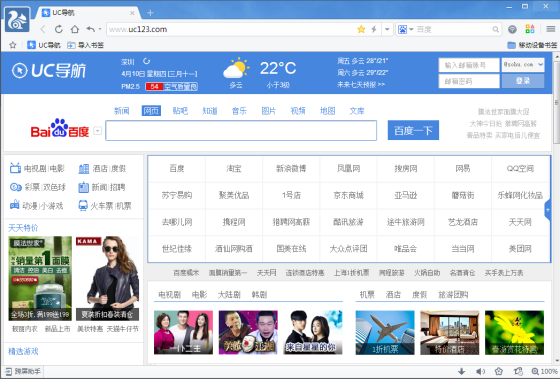
Task: Close the UC导航 tab
Action: 132,13
